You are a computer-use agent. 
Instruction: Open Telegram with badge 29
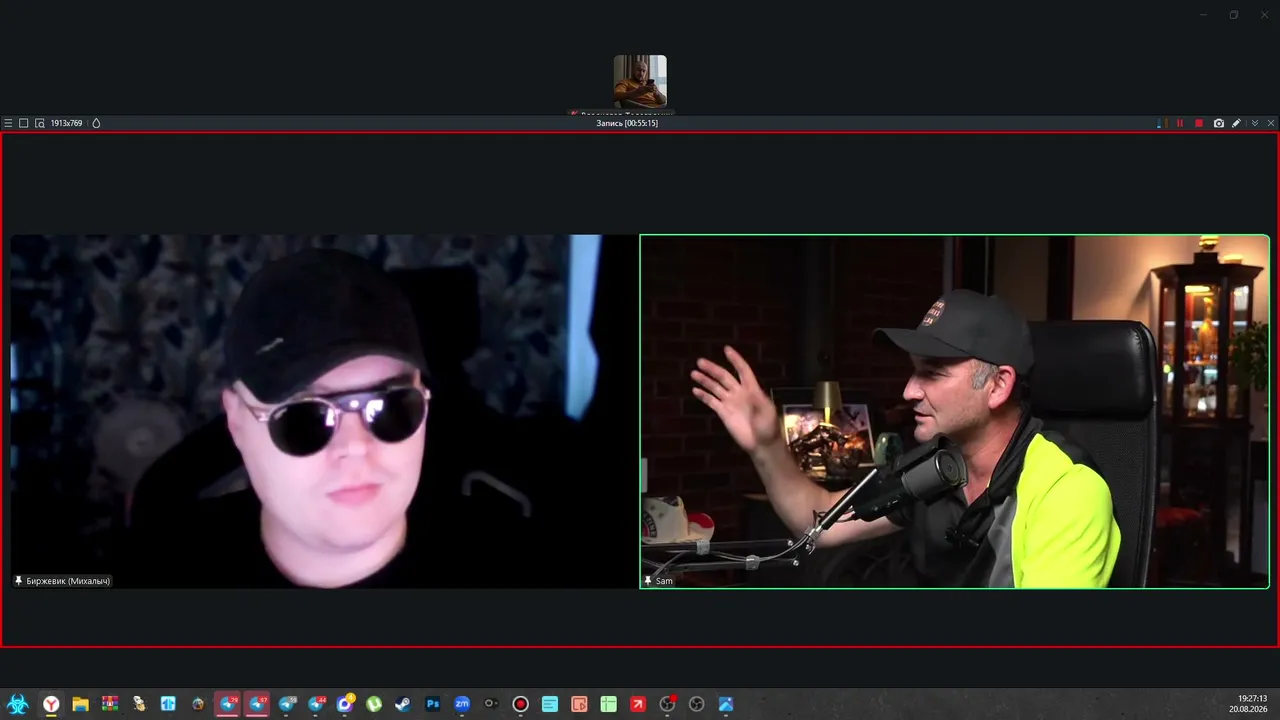pos(227,704)
